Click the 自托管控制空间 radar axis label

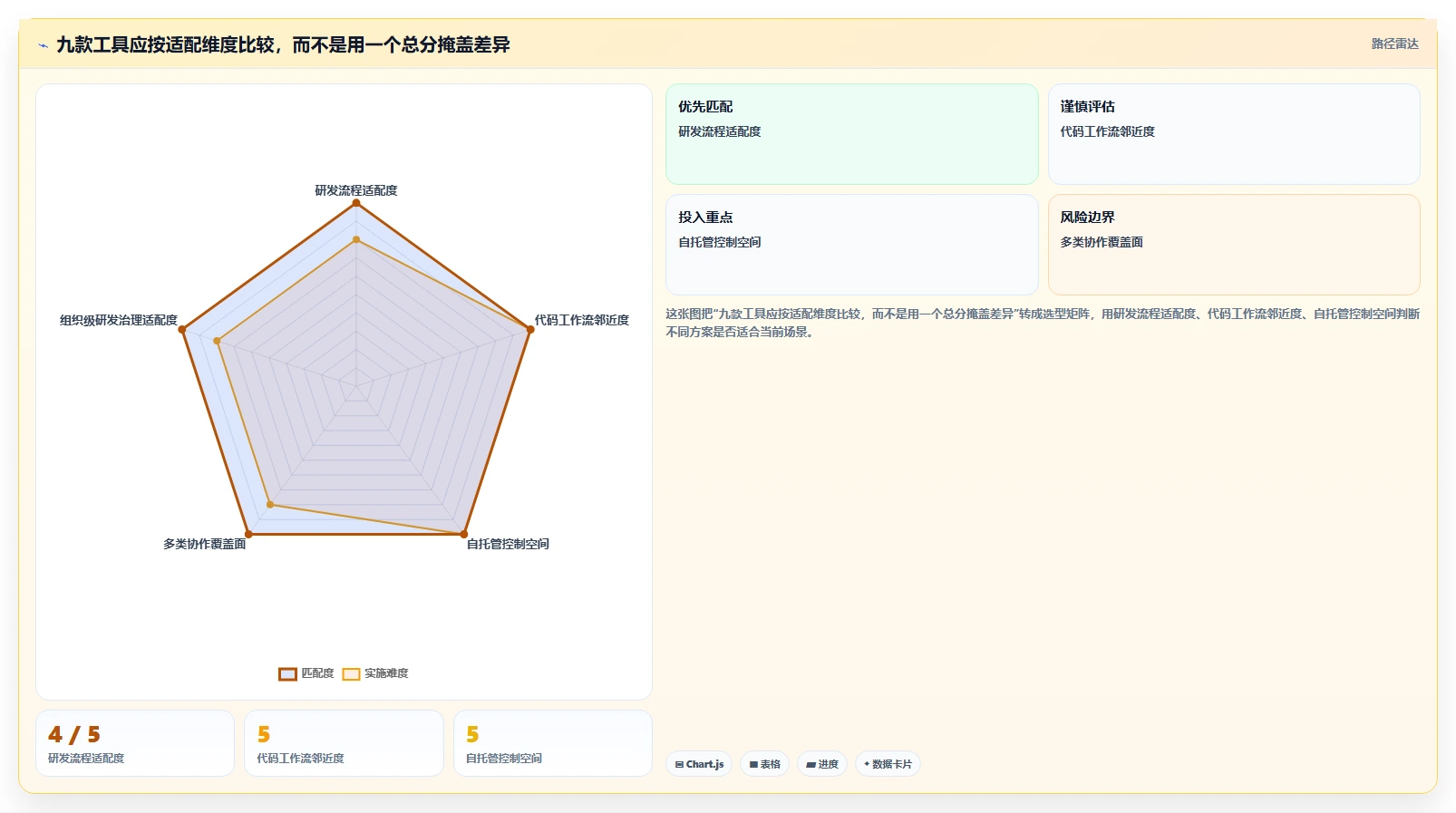pos(508,544)
